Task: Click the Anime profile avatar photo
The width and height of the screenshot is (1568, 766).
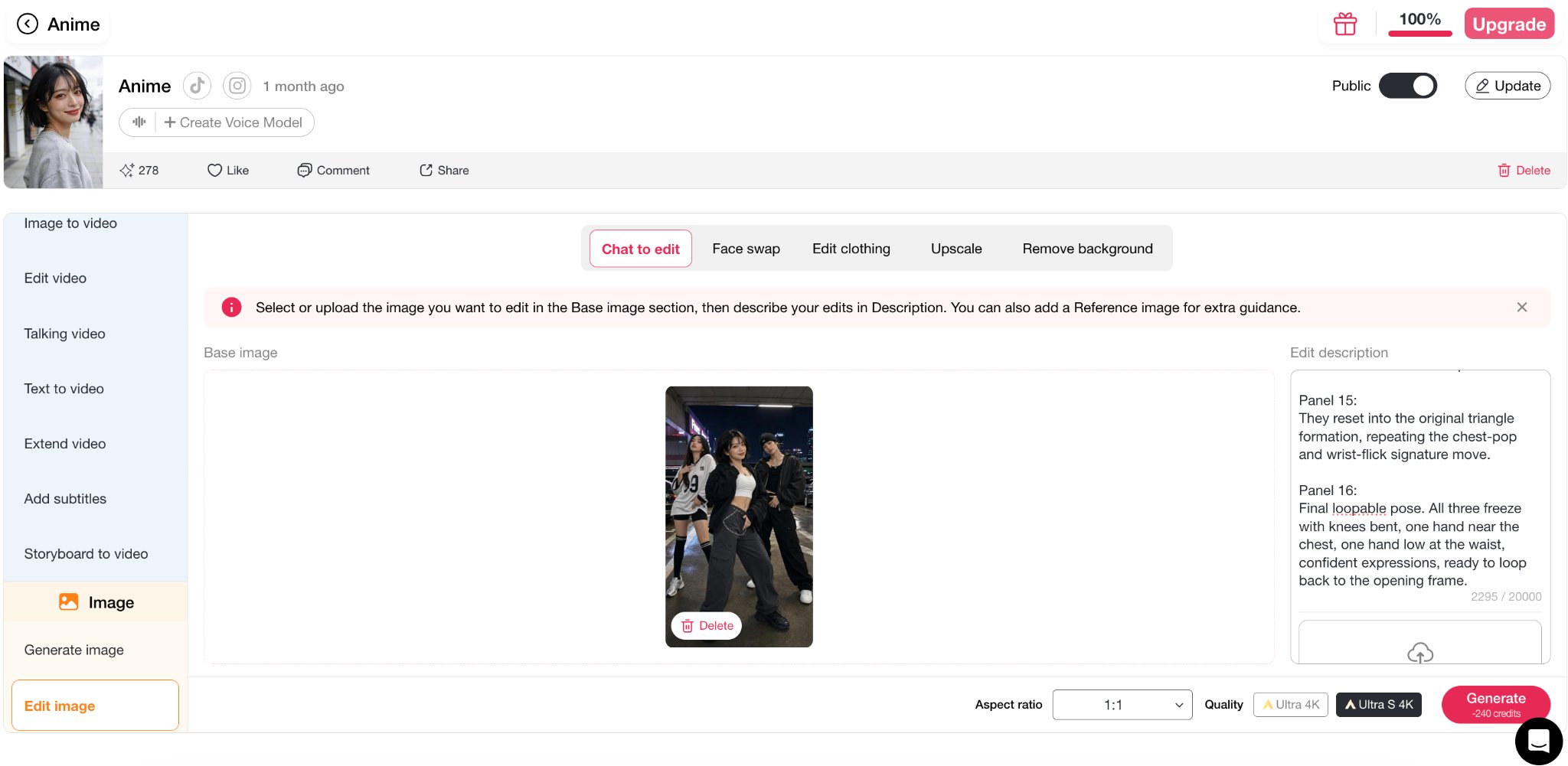Action: click(54, 122)
